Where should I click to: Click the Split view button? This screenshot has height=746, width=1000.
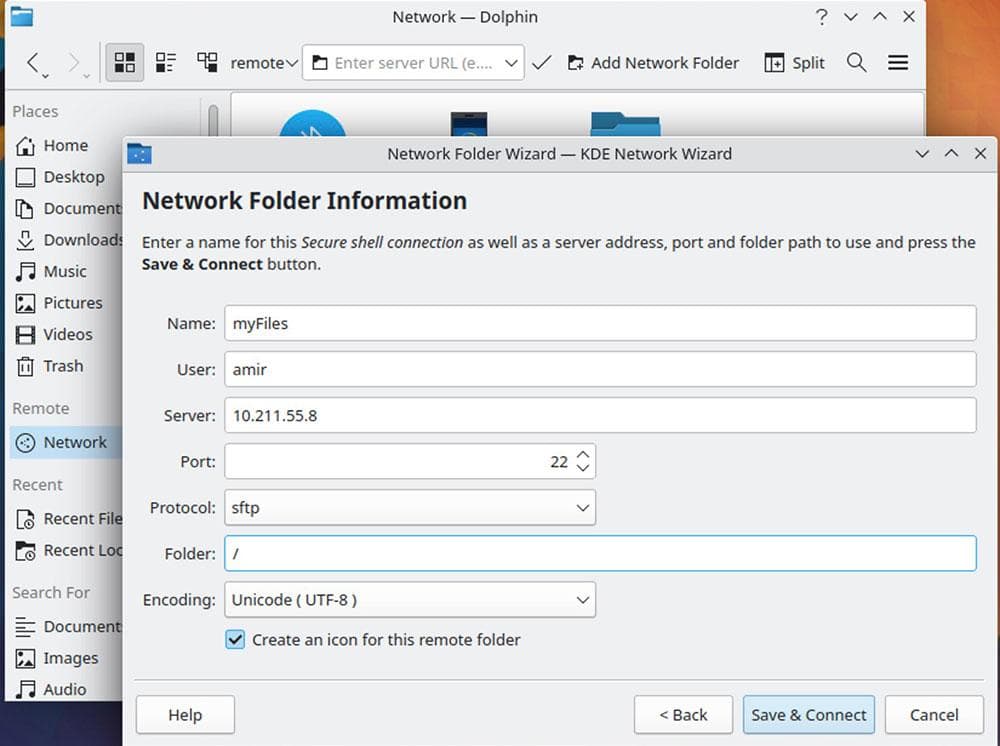[x=795, y=63]
